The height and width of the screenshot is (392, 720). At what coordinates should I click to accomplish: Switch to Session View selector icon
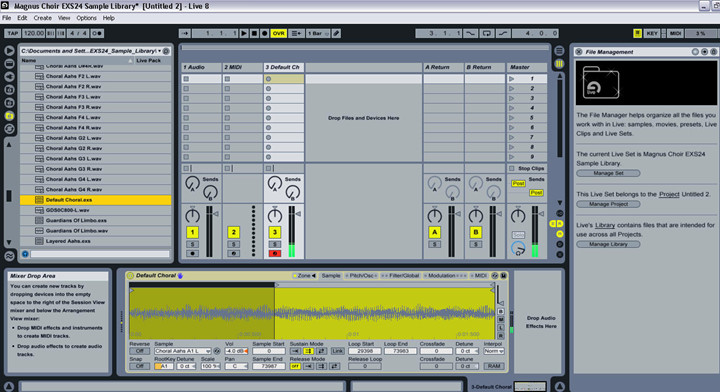coord(559,64)
